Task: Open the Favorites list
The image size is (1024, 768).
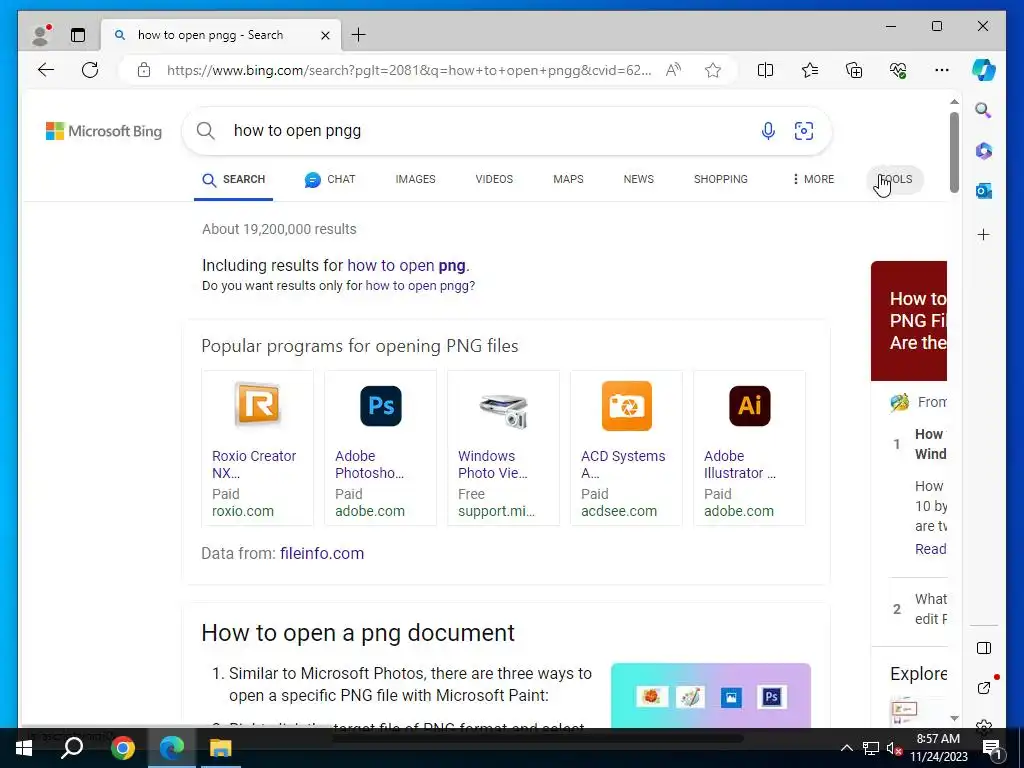Action: click(x=810, y=70)
